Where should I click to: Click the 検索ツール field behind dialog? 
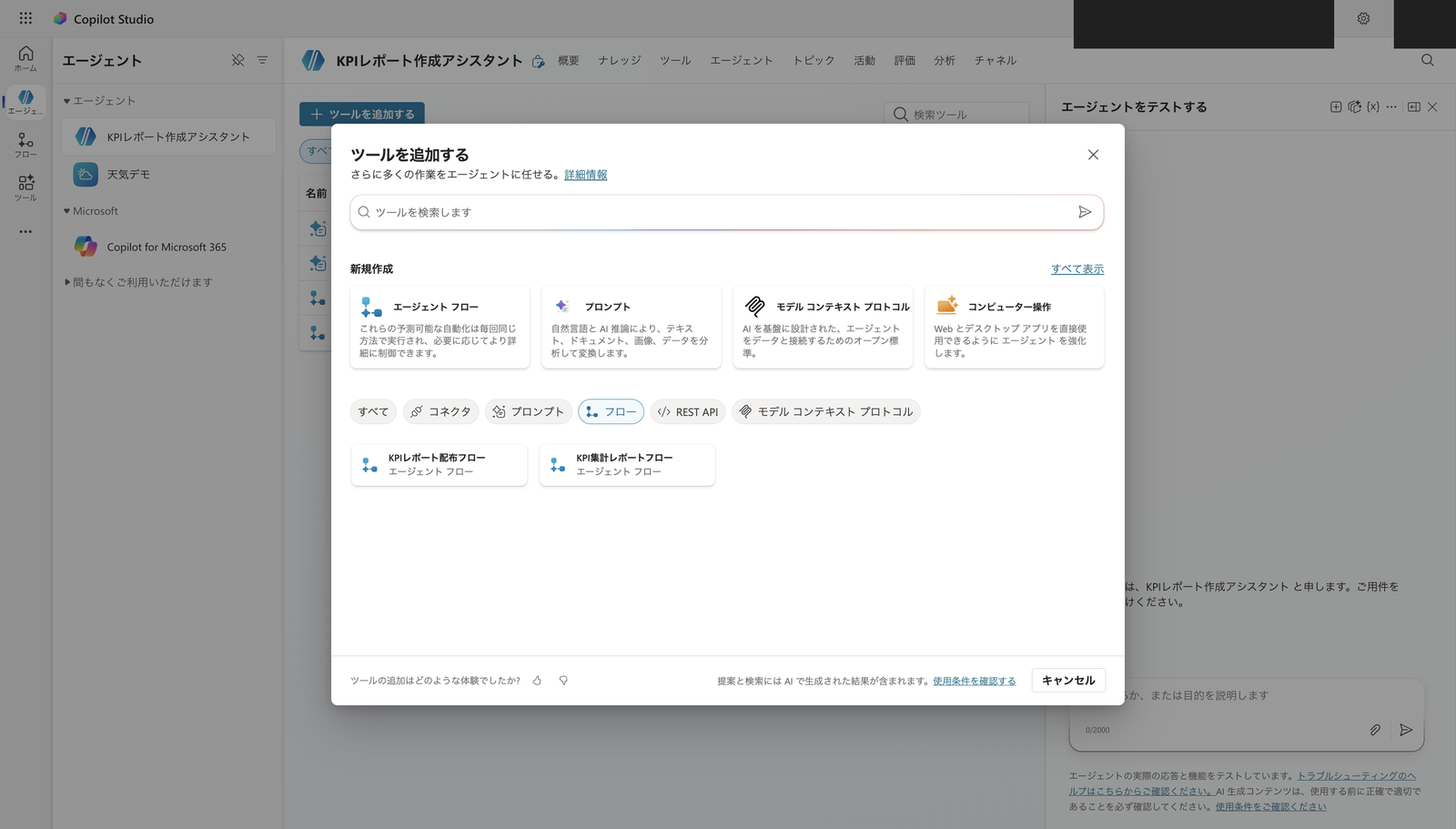coord(956,114)
